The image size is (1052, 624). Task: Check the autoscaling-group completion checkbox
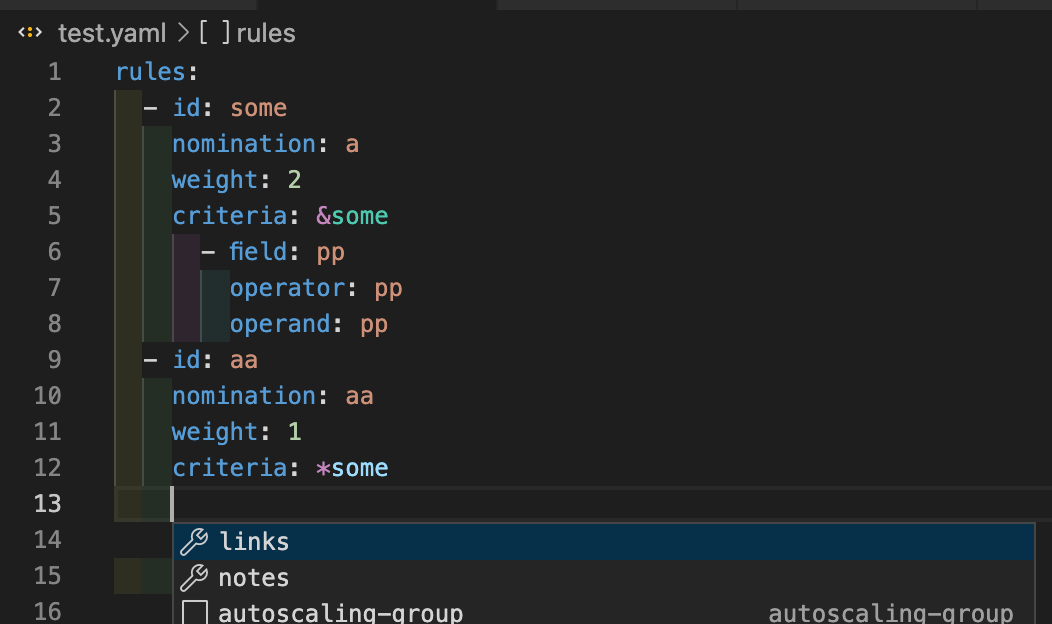(196, 611)
